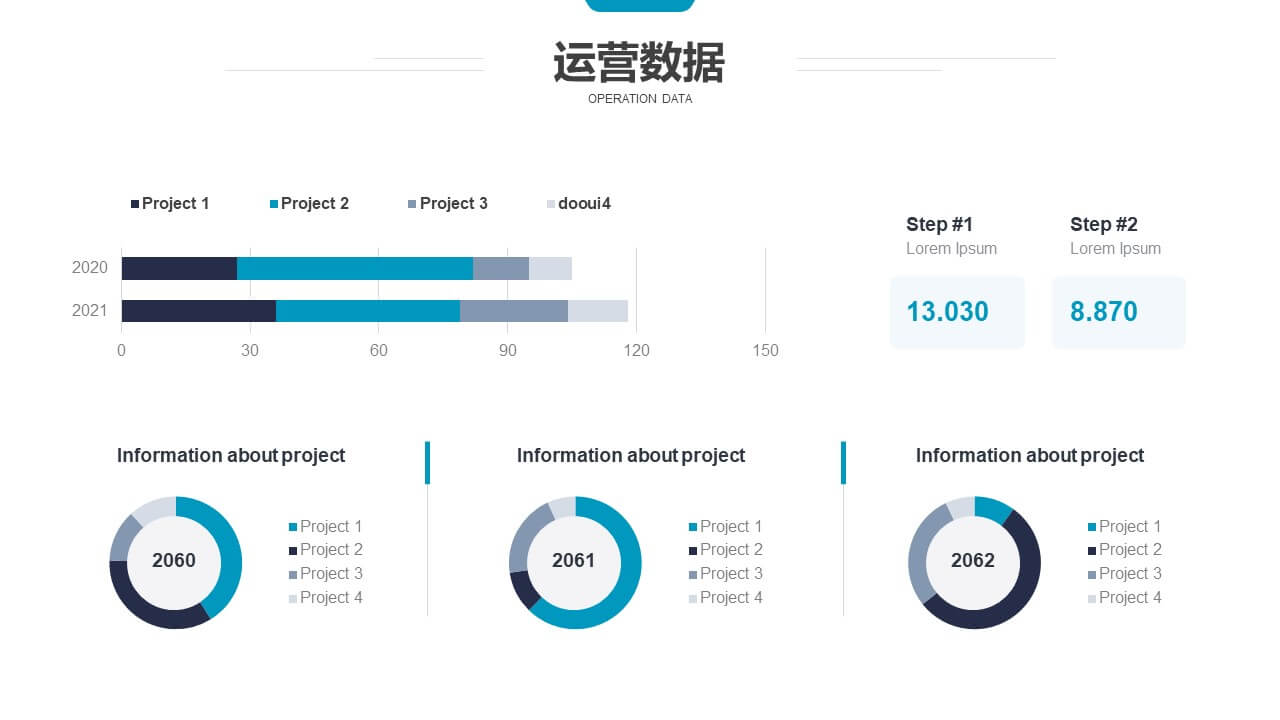This screenshot has height=720, width=1280.
Task: Click the axis value 30
Action: (x=250, y=351)
